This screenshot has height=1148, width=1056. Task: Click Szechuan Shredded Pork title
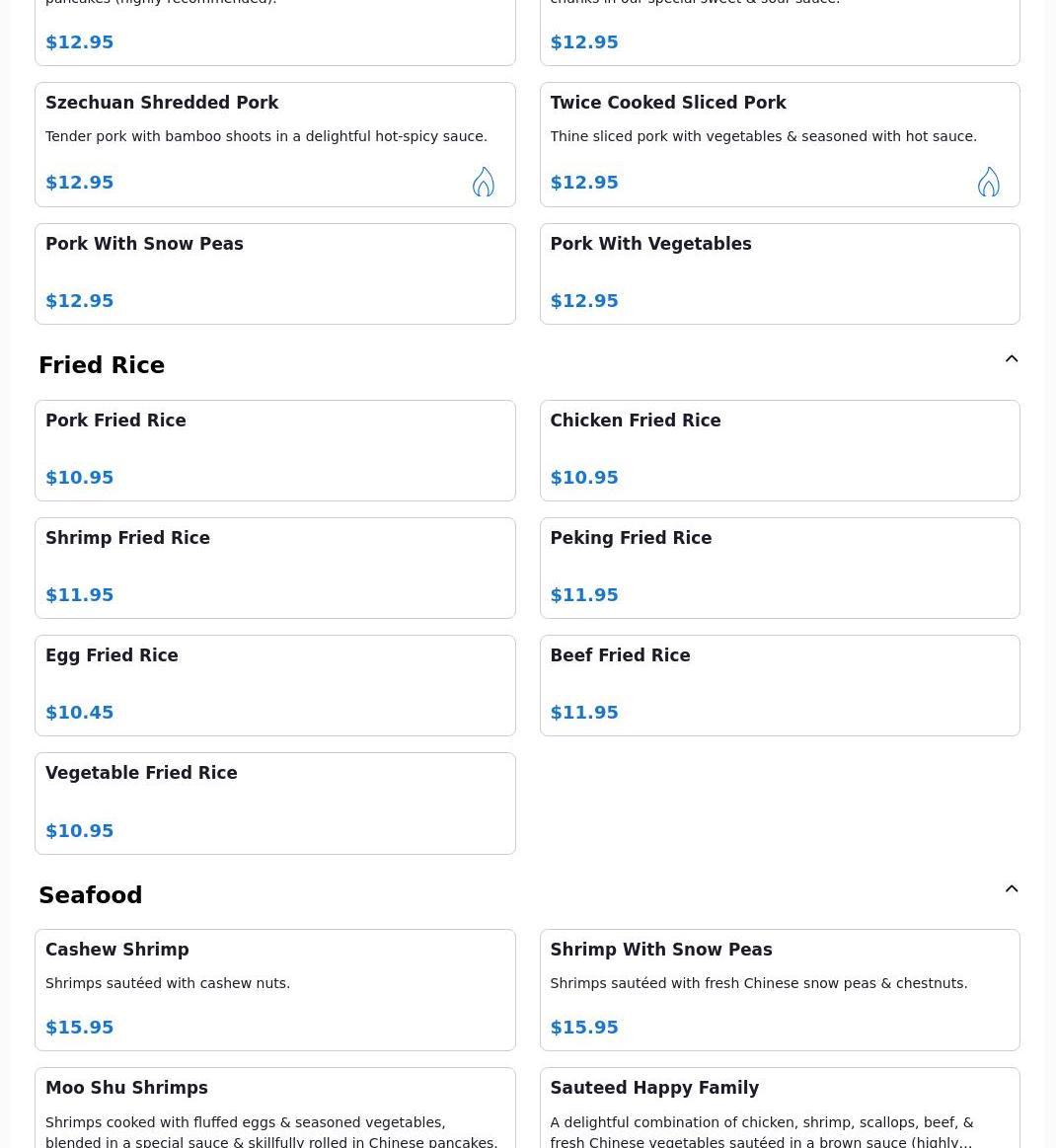coord(162,103)
